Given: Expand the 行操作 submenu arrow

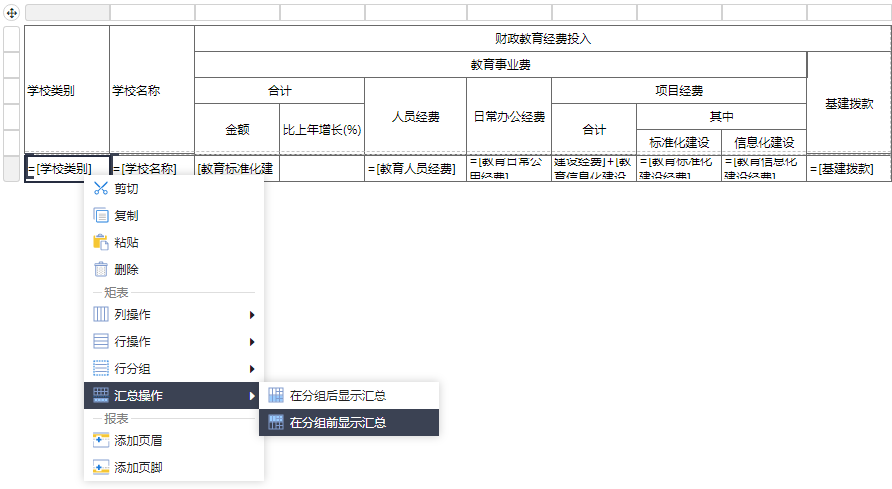Looking at the screenshot, I should [x=251, y=342].
